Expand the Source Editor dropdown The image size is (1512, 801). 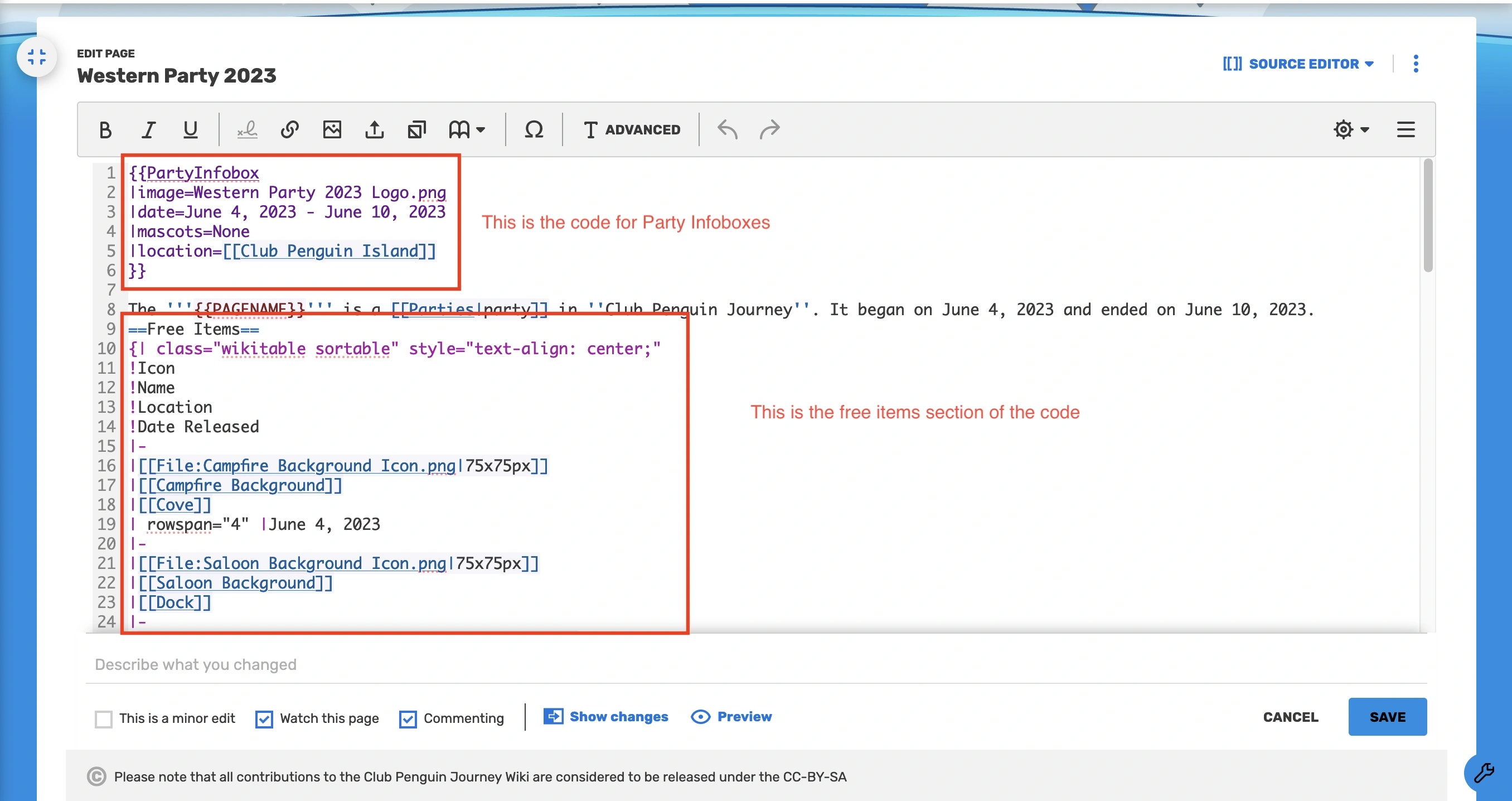click(x=1298, y=64)
